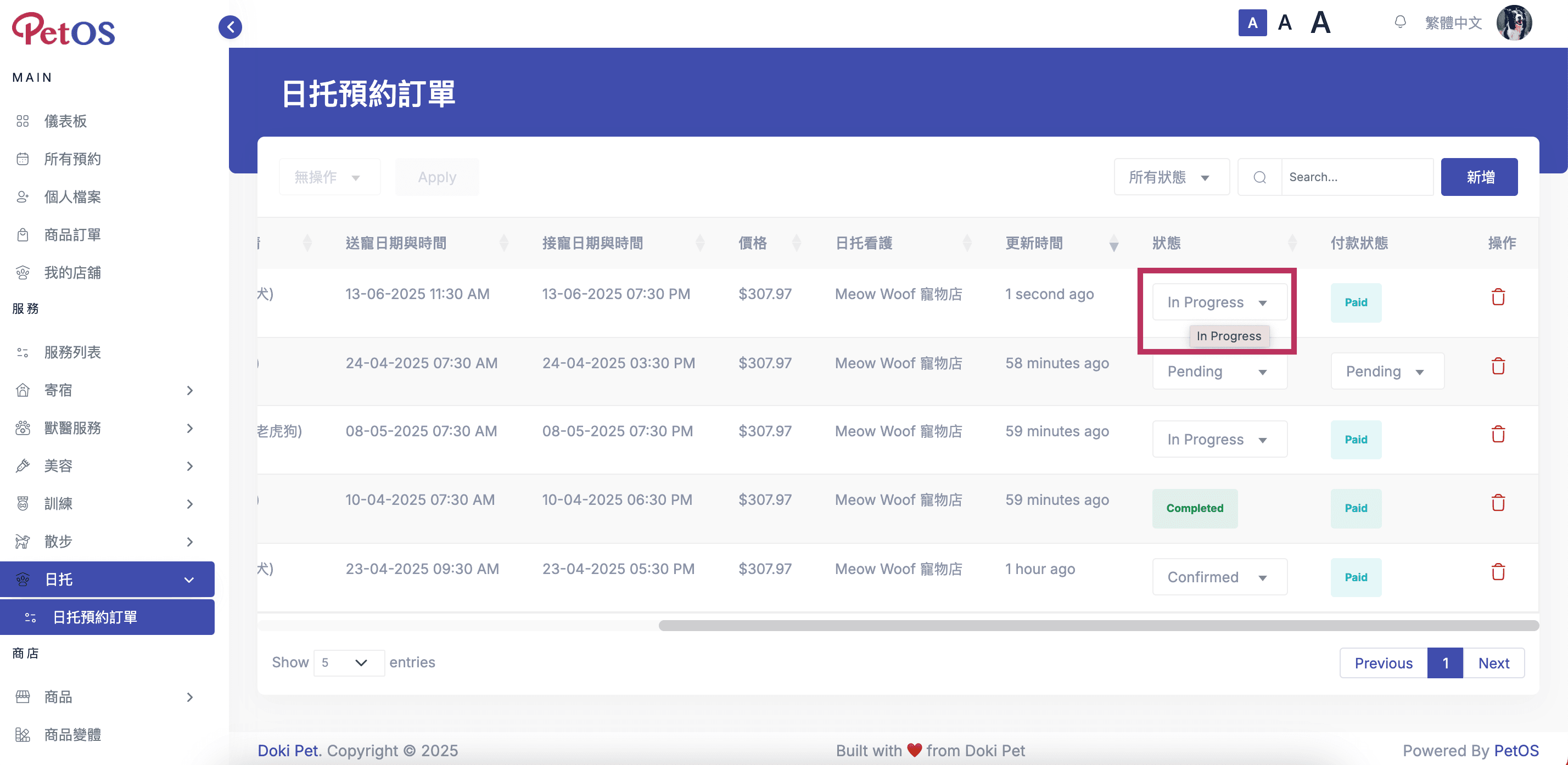Sort by 接寵日期與時間 column arrows
Image resolution: width=1568 pixels, height=765 pixels.
click(700, 243)
